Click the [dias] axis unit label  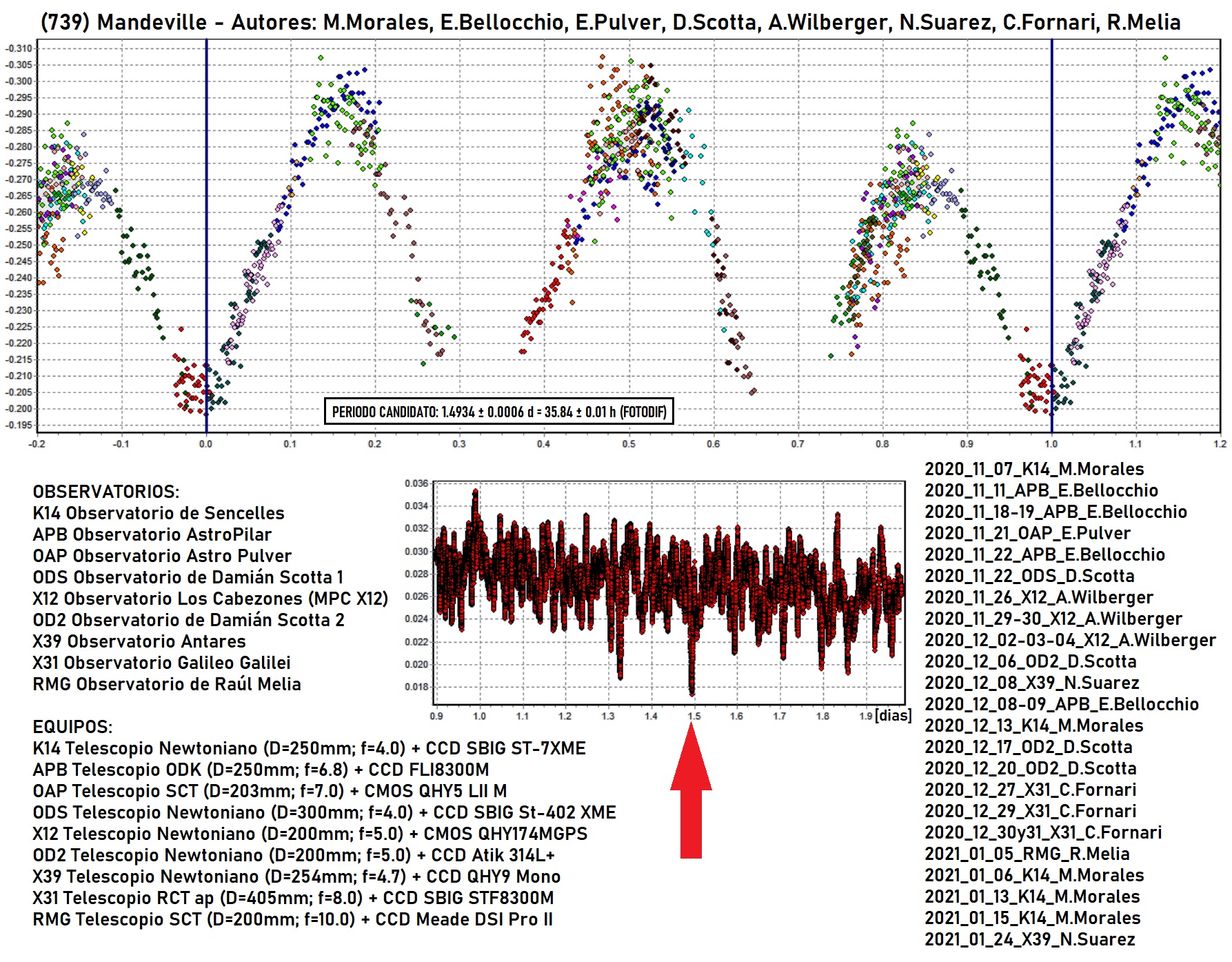(x=893, y=715)
